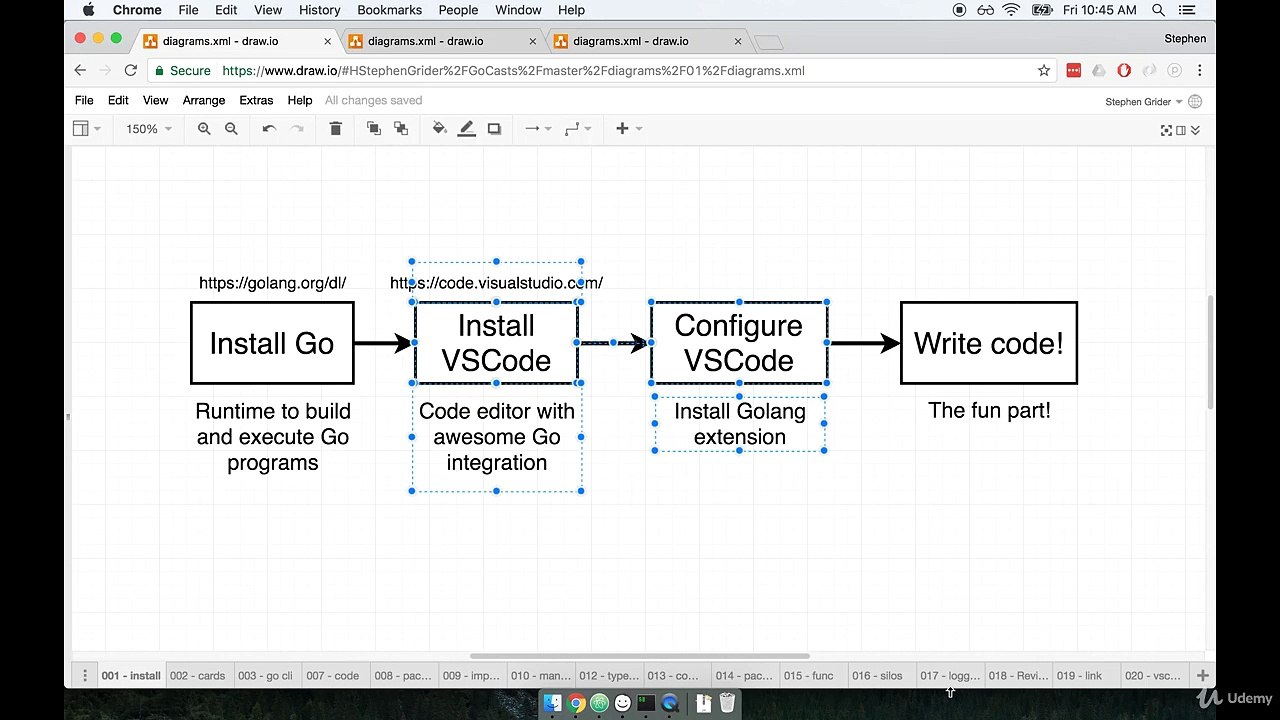Go back with the browser arrow
The image size is (1280, 720).
(x=81, y=71)
